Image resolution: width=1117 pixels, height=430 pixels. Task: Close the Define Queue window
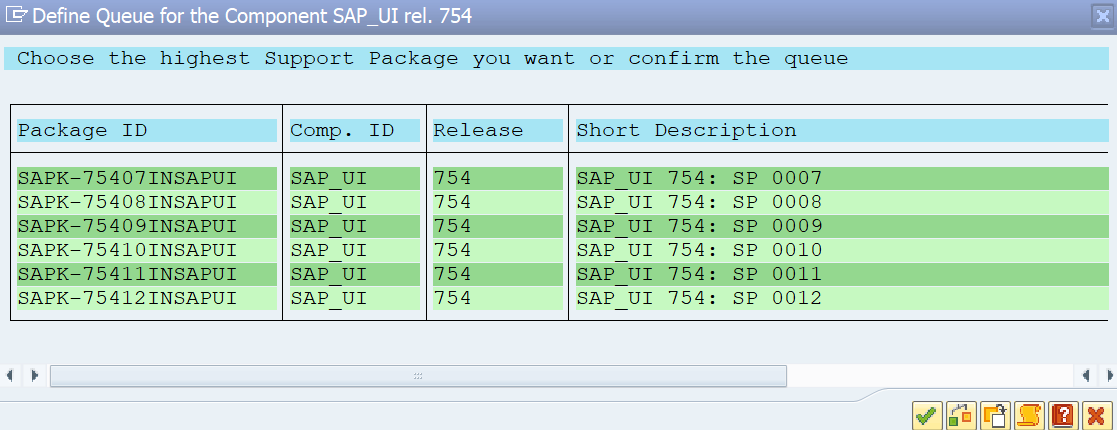[x=1102, y=16]
